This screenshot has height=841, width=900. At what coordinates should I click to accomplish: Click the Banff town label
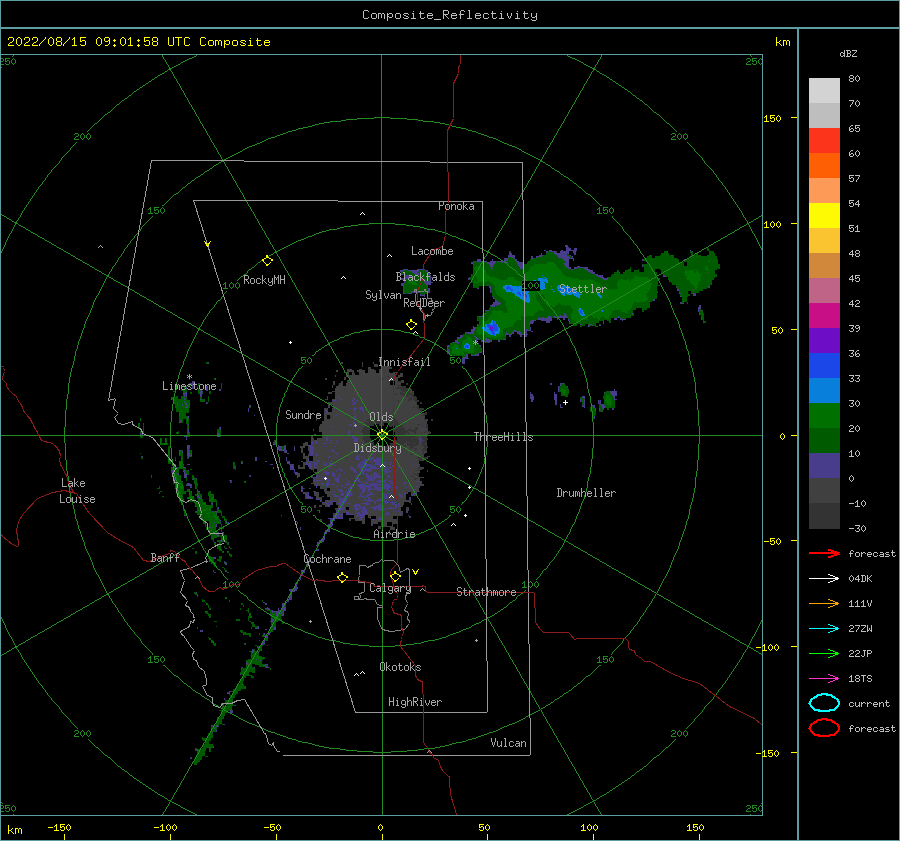[x=165, y=558]
